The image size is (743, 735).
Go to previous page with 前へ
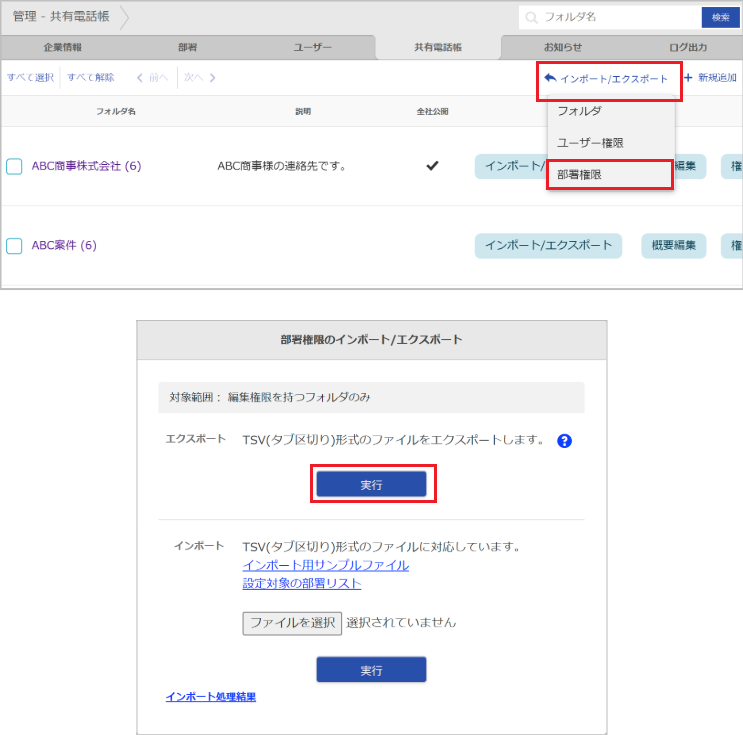[x=153, y=77]
